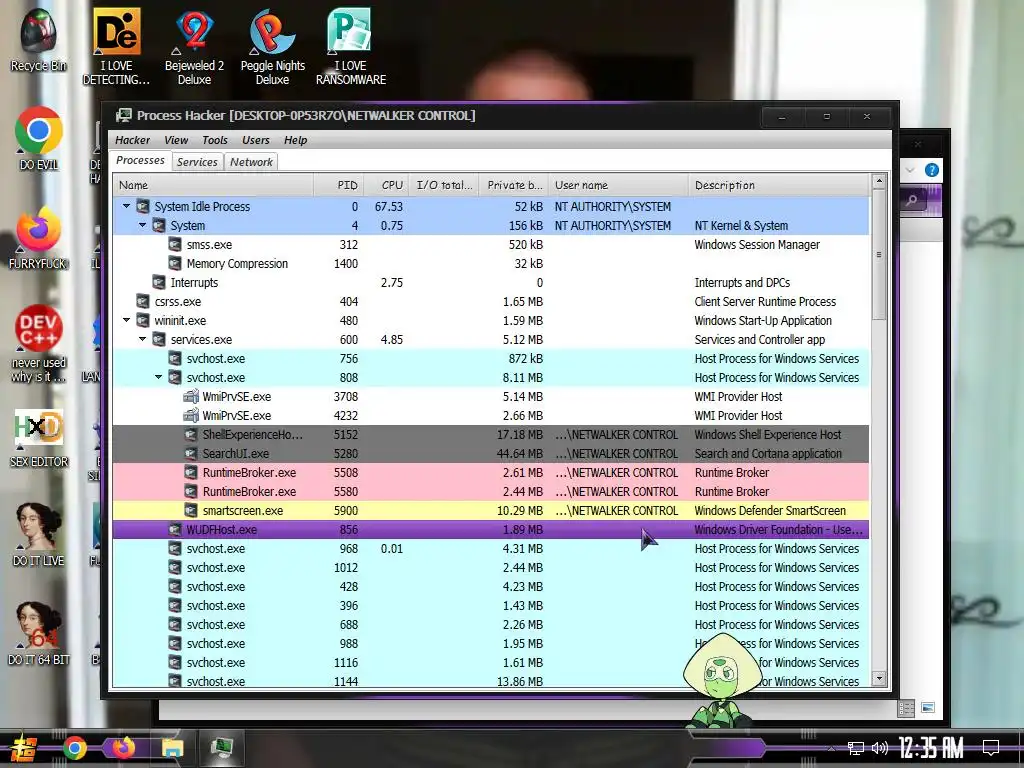Select the Processes tab

(x=140, y=160)
